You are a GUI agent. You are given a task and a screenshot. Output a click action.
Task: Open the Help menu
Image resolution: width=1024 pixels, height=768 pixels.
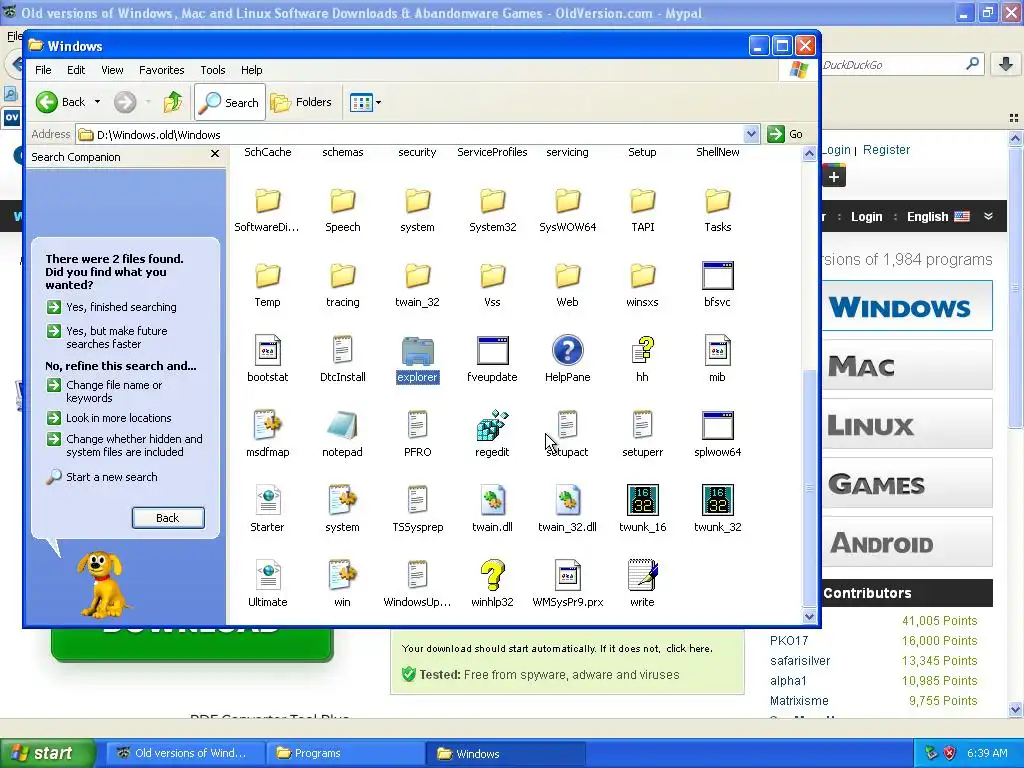click(x=251, y=70)
